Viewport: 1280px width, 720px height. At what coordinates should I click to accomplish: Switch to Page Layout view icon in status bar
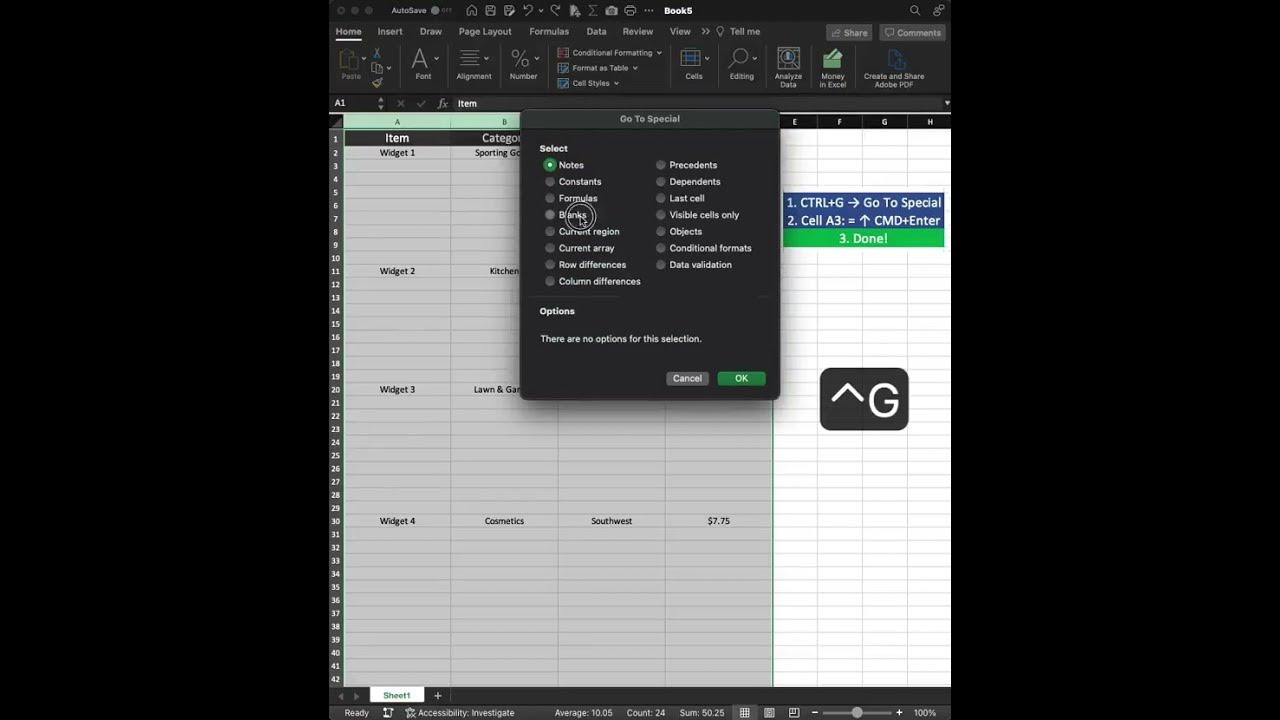(770, 712)
